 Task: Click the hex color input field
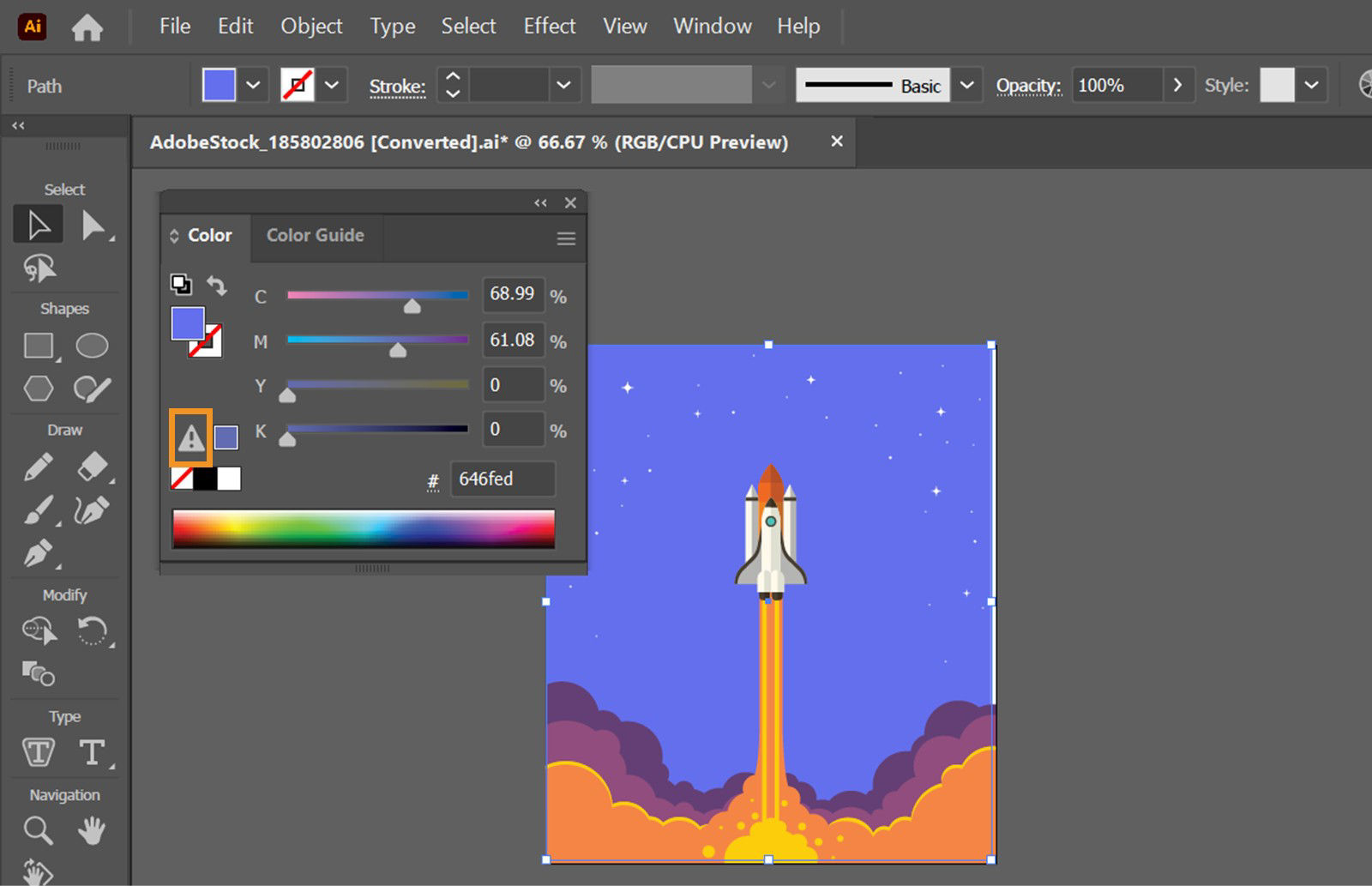[502, 479]
